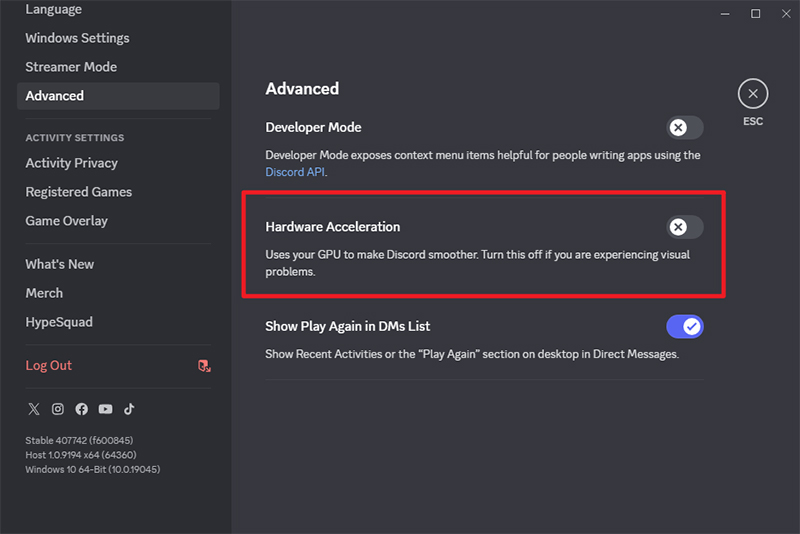Open Discord's Facebook icon in sidebar

pyautogui.click(x=82, y=409)
